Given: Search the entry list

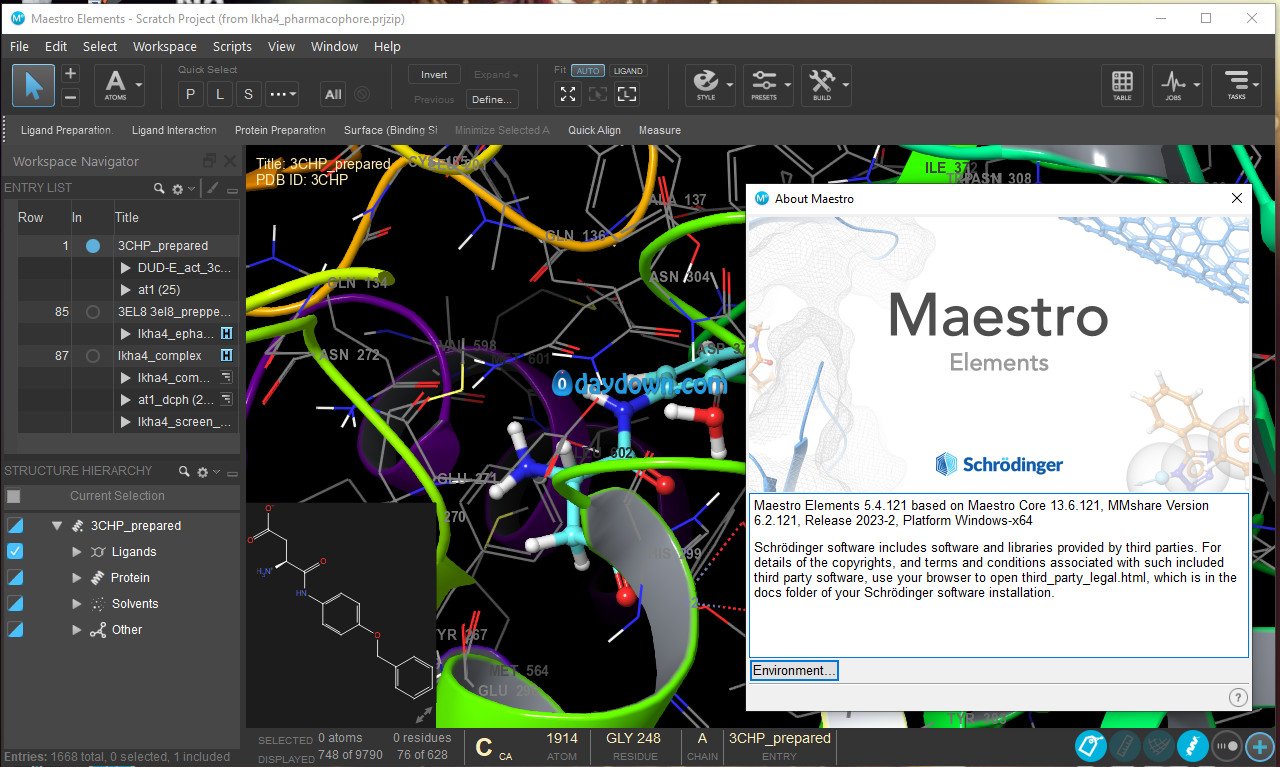Looking at the screenshot, I should [x=159, y=188].
